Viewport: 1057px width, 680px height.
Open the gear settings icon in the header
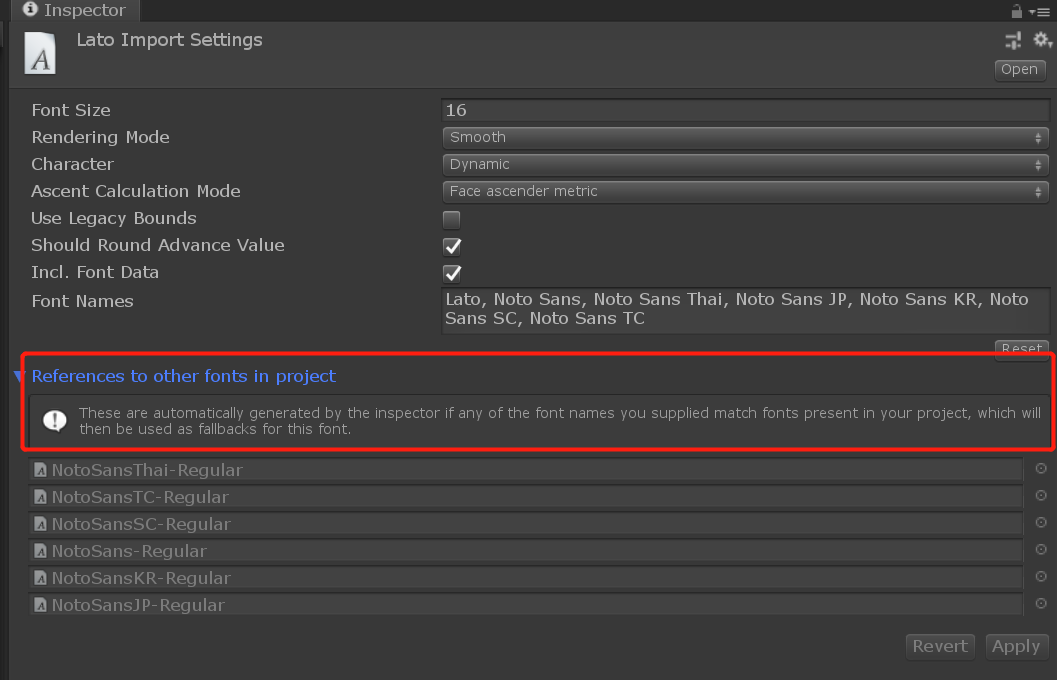click(1042, 40)
